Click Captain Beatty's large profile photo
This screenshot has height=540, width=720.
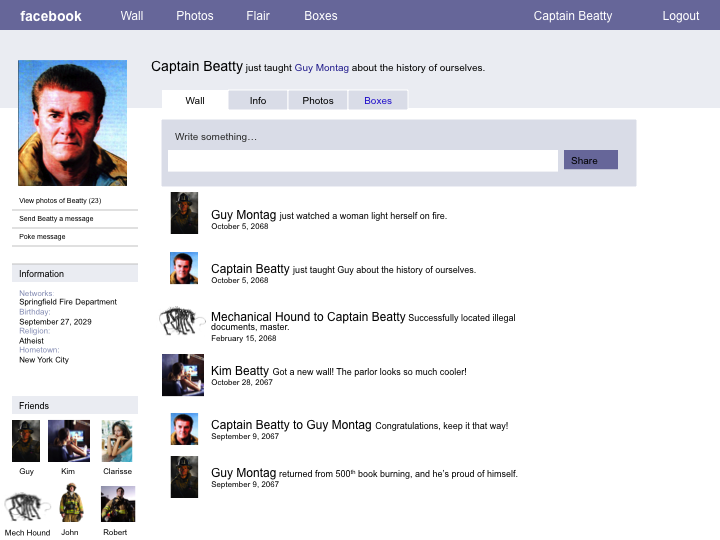pyautogui.click(x=73, y=123)
